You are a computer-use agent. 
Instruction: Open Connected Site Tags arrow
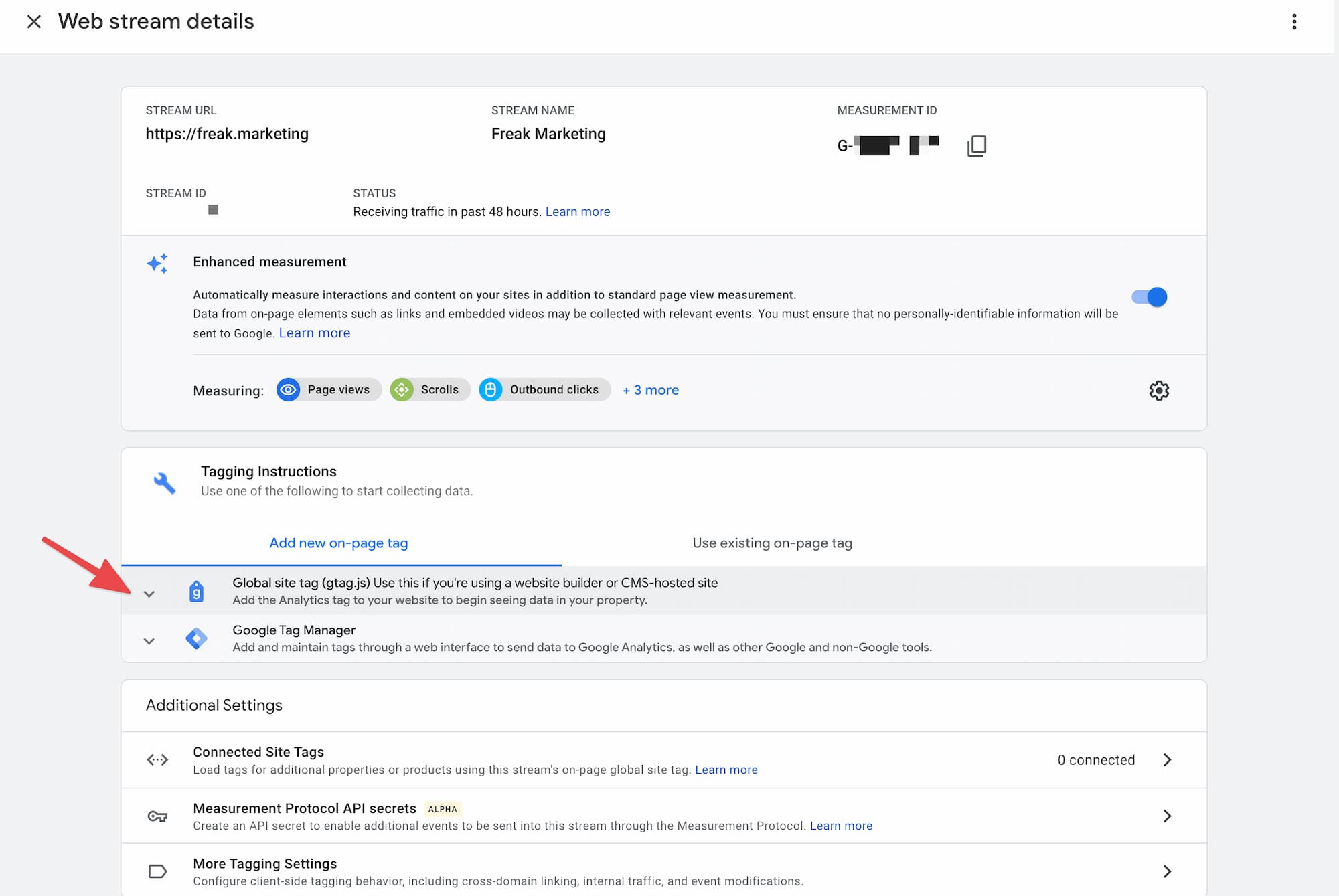point(1167,759)
